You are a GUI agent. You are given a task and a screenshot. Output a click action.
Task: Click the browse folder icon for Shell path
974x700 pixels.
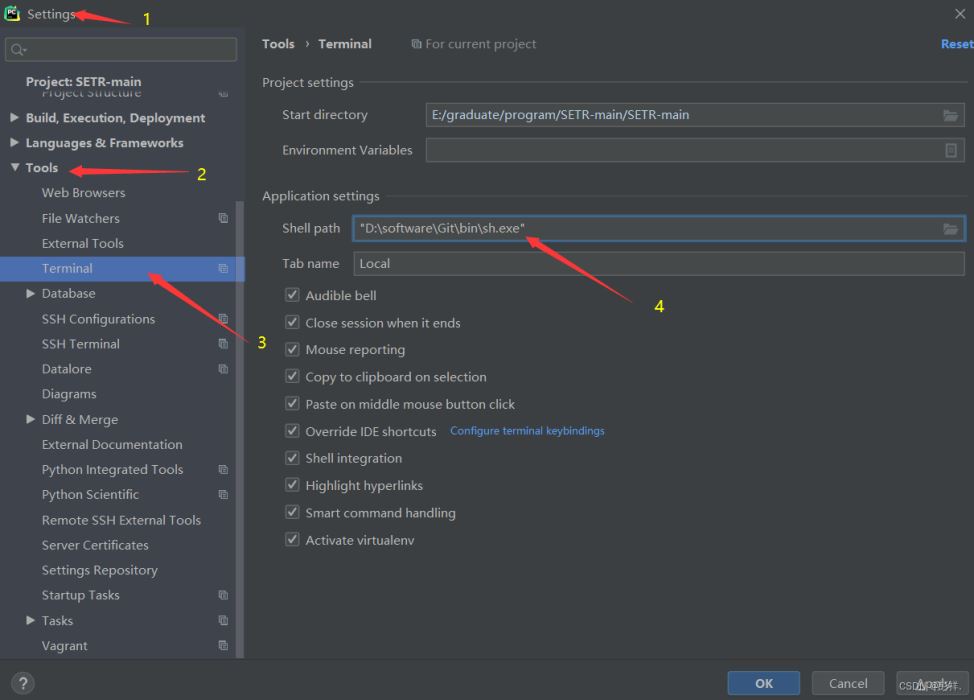950,229
